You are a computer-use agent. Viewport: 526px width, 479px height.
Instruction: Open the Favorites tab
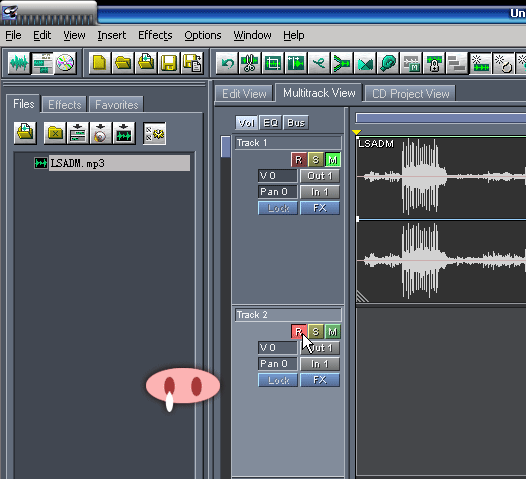116,105
